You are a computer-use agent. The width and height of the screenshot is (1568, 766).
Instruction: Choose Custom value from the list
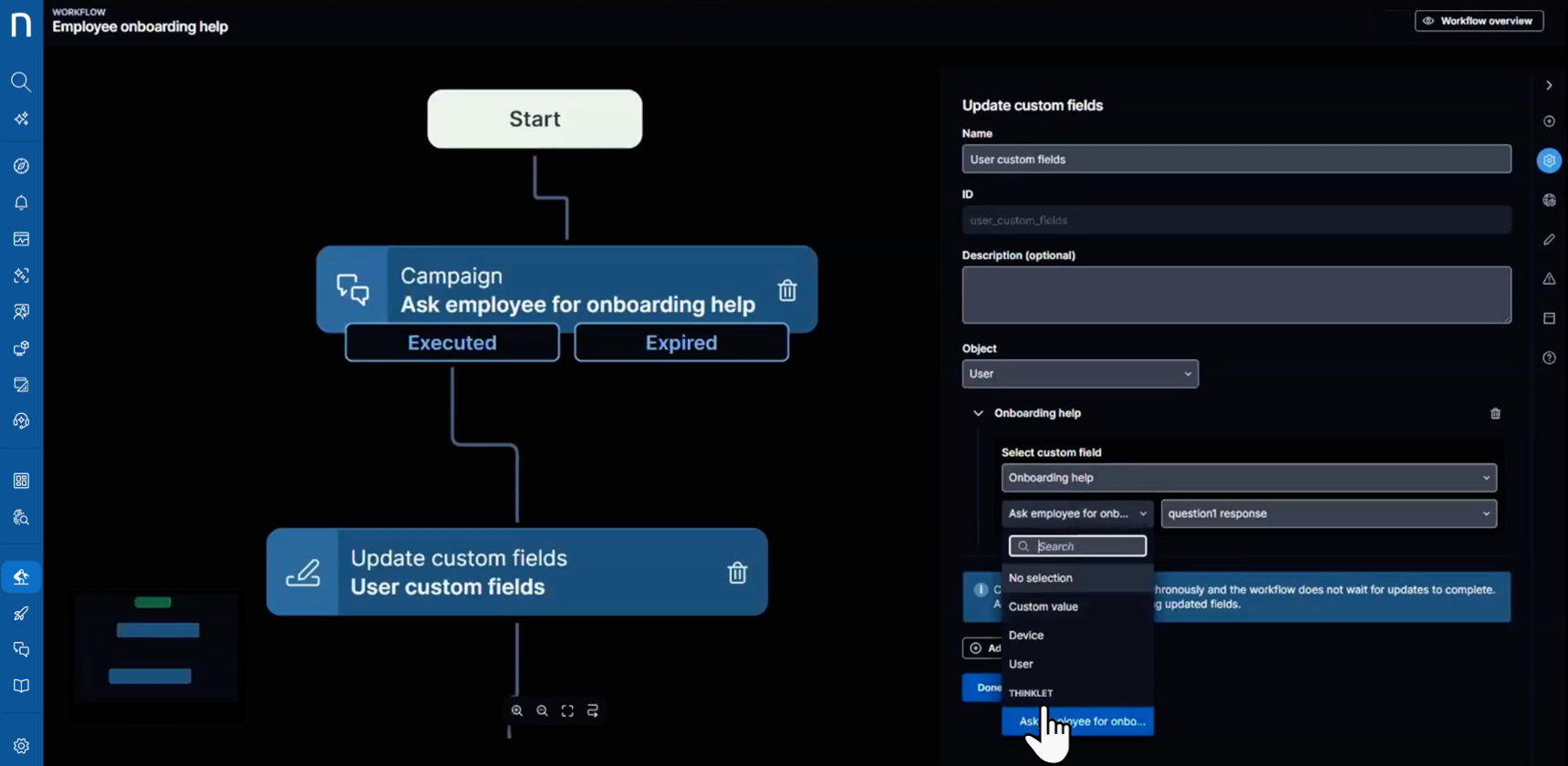pyautogui.click(x=1044, y=606)
